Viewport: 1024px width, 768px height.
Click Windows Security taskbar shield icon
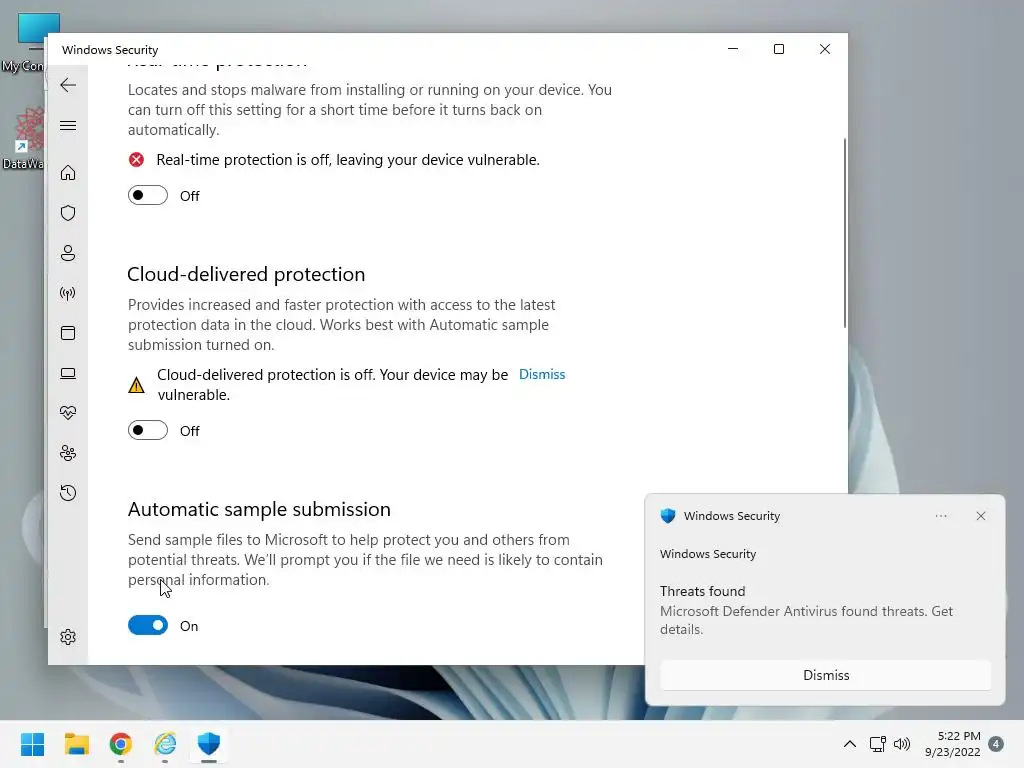point(209,744)
